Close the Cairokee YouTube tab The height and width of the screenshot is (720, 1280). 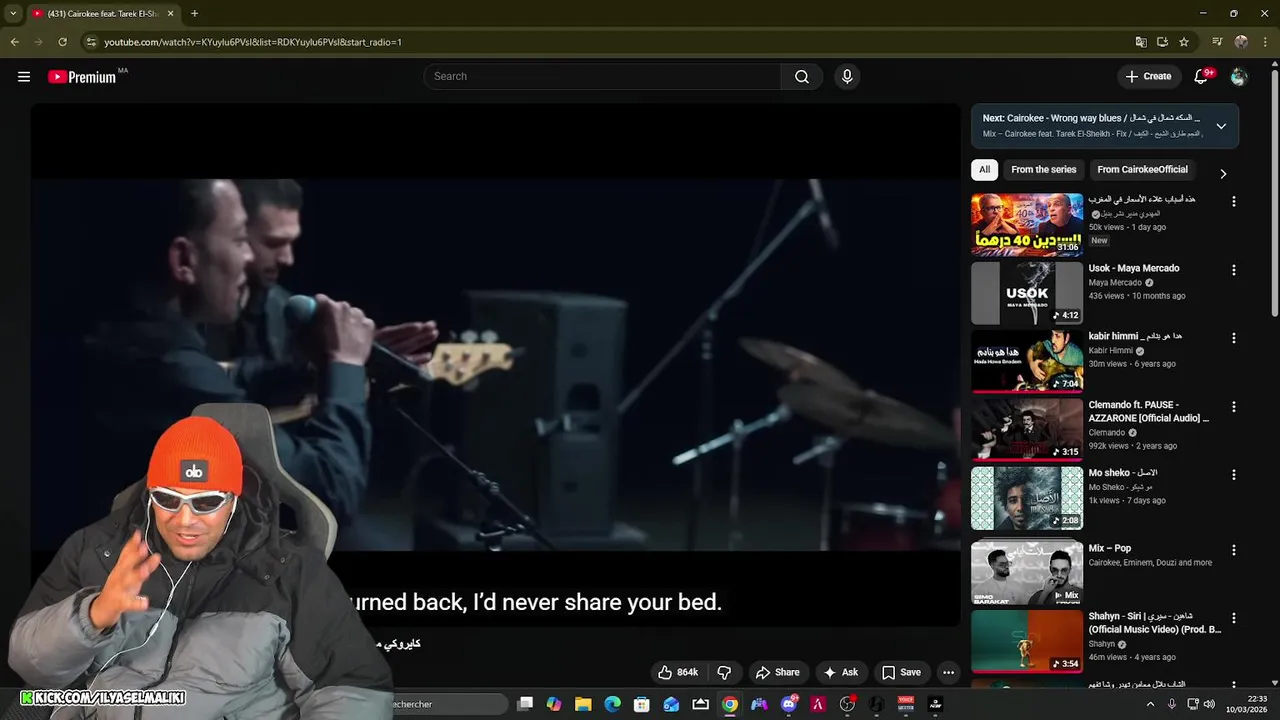170,14
